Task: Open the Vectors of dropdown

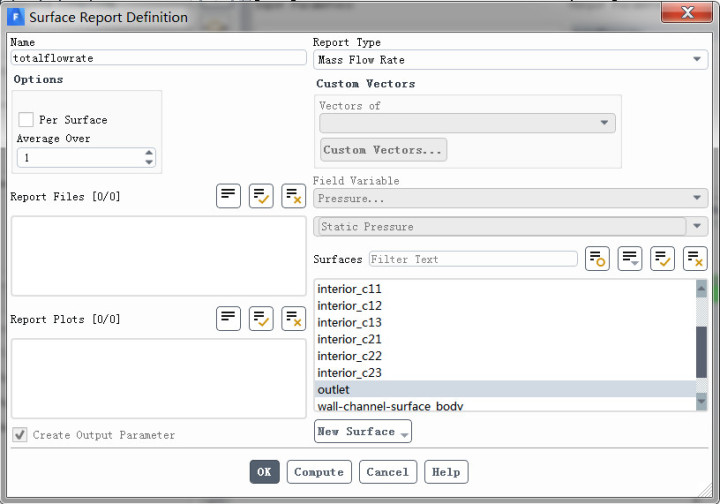Action: click(467, 123)
